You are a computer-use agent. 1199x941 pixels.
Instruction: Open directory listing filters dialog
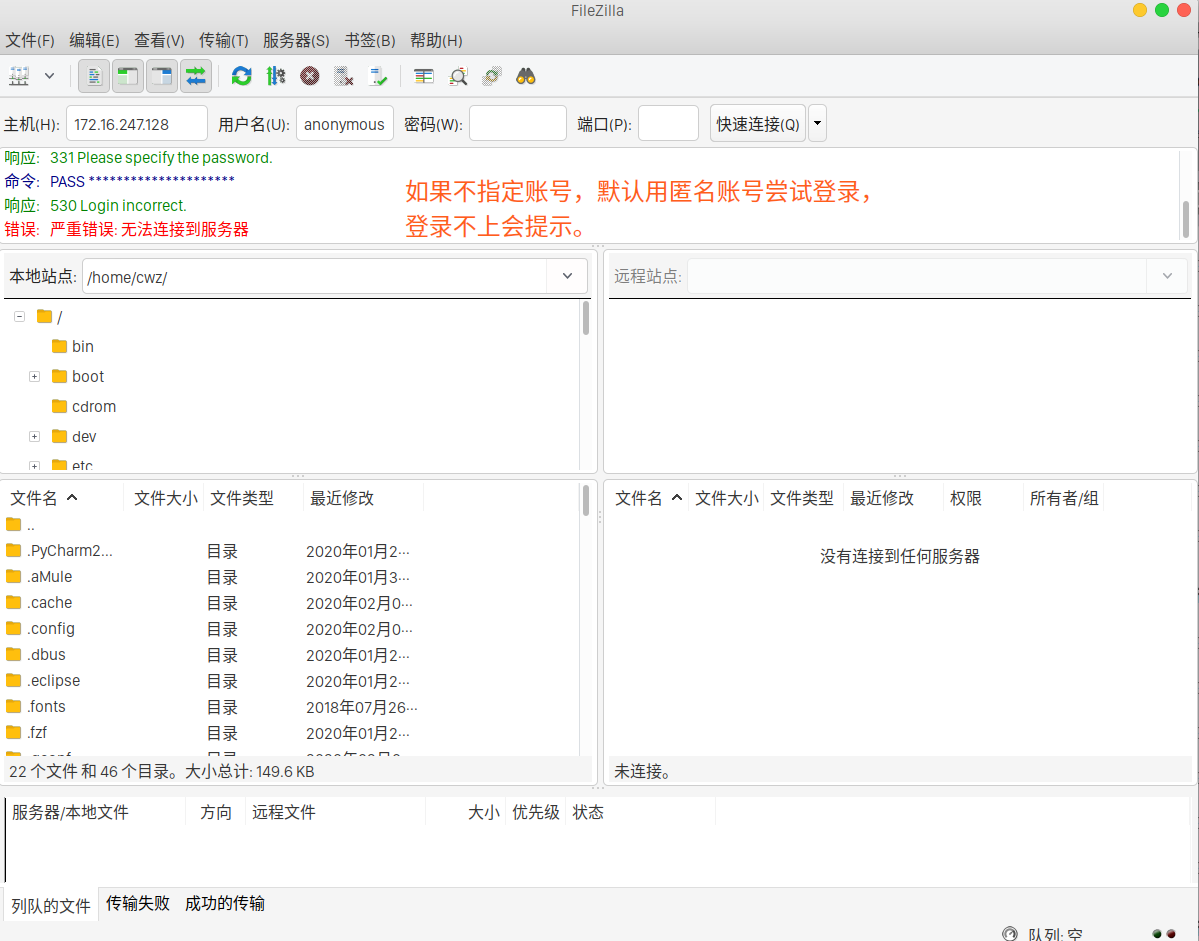coord(423,76)
